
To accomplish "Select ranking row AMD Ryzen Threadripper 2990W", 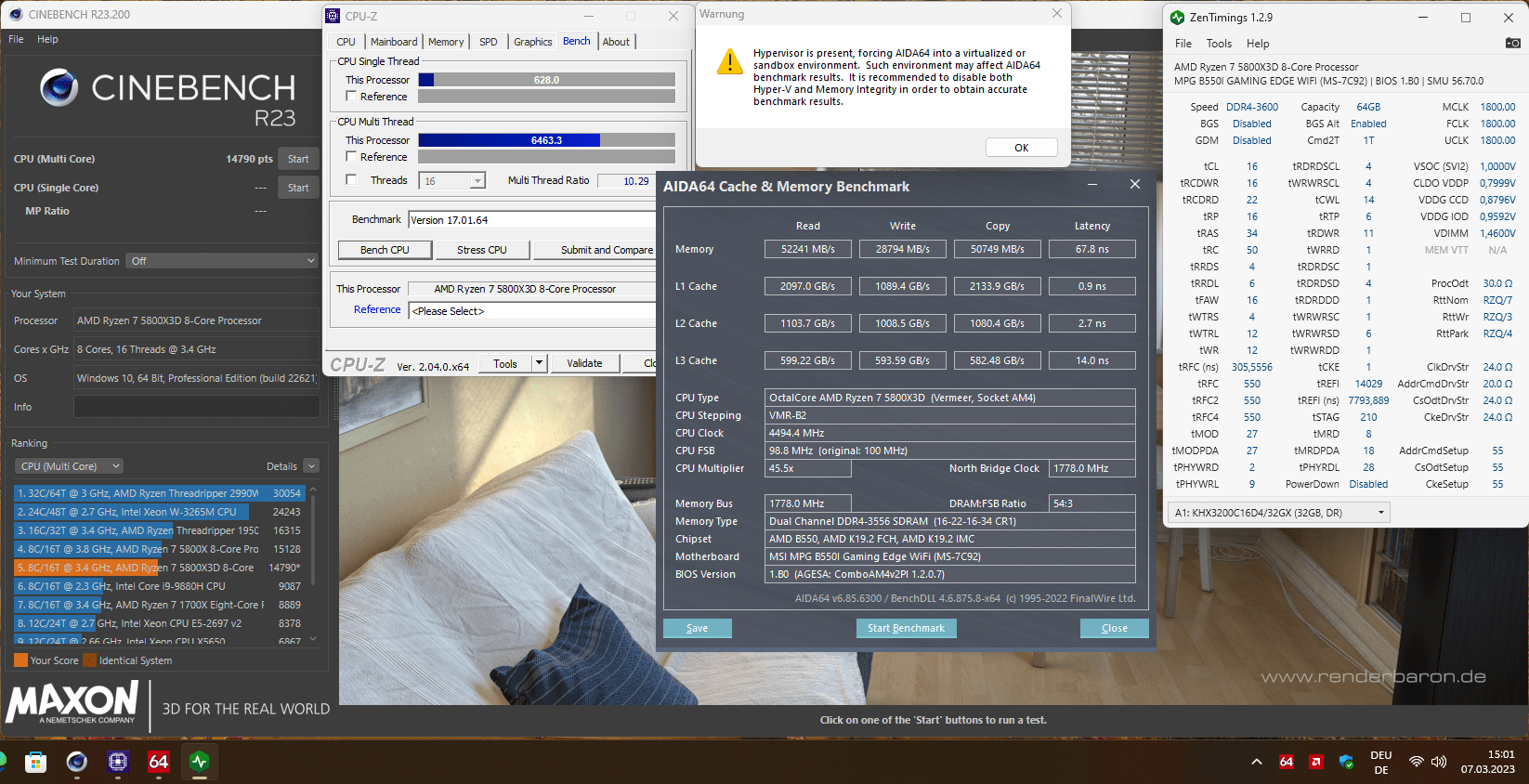I will pyautogui.click(x=160, y=493).
